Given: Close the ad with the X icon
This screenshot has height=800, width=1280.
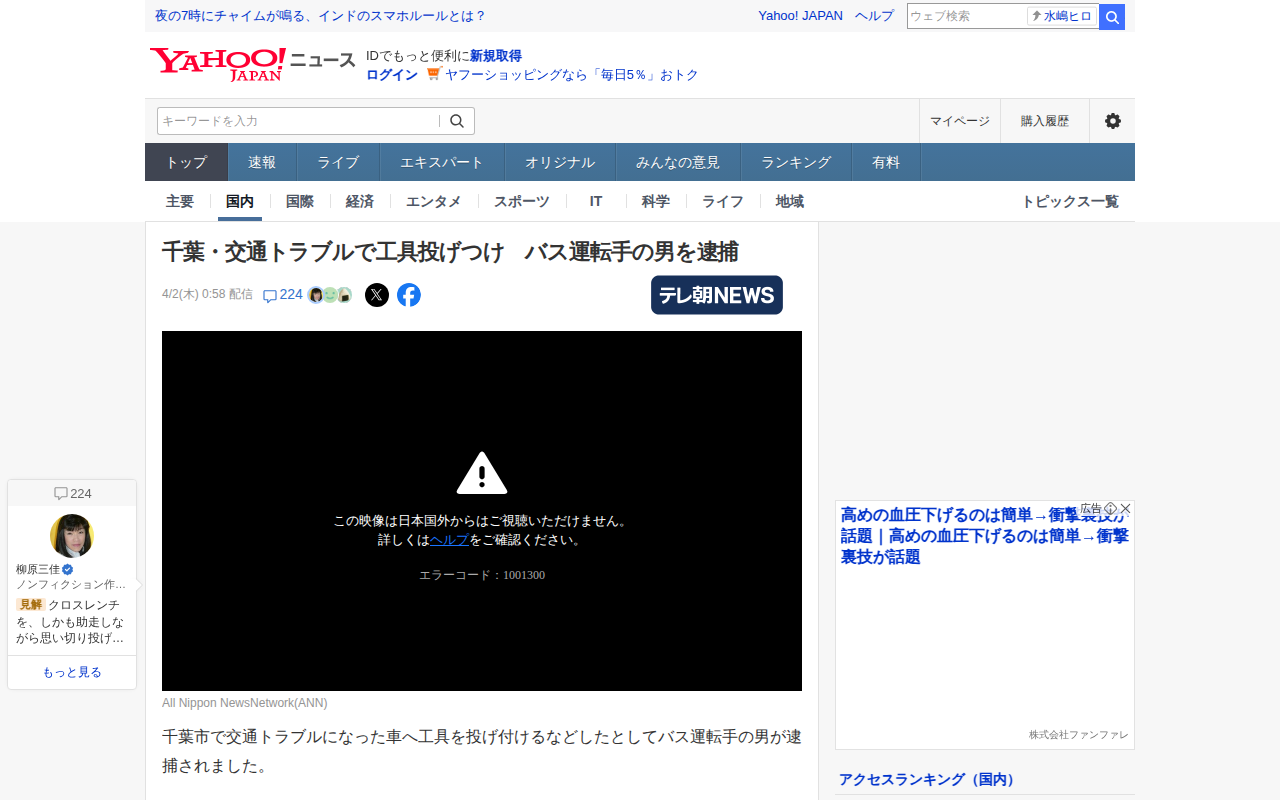Looking at the screenshot, I should pos(1125,508).
